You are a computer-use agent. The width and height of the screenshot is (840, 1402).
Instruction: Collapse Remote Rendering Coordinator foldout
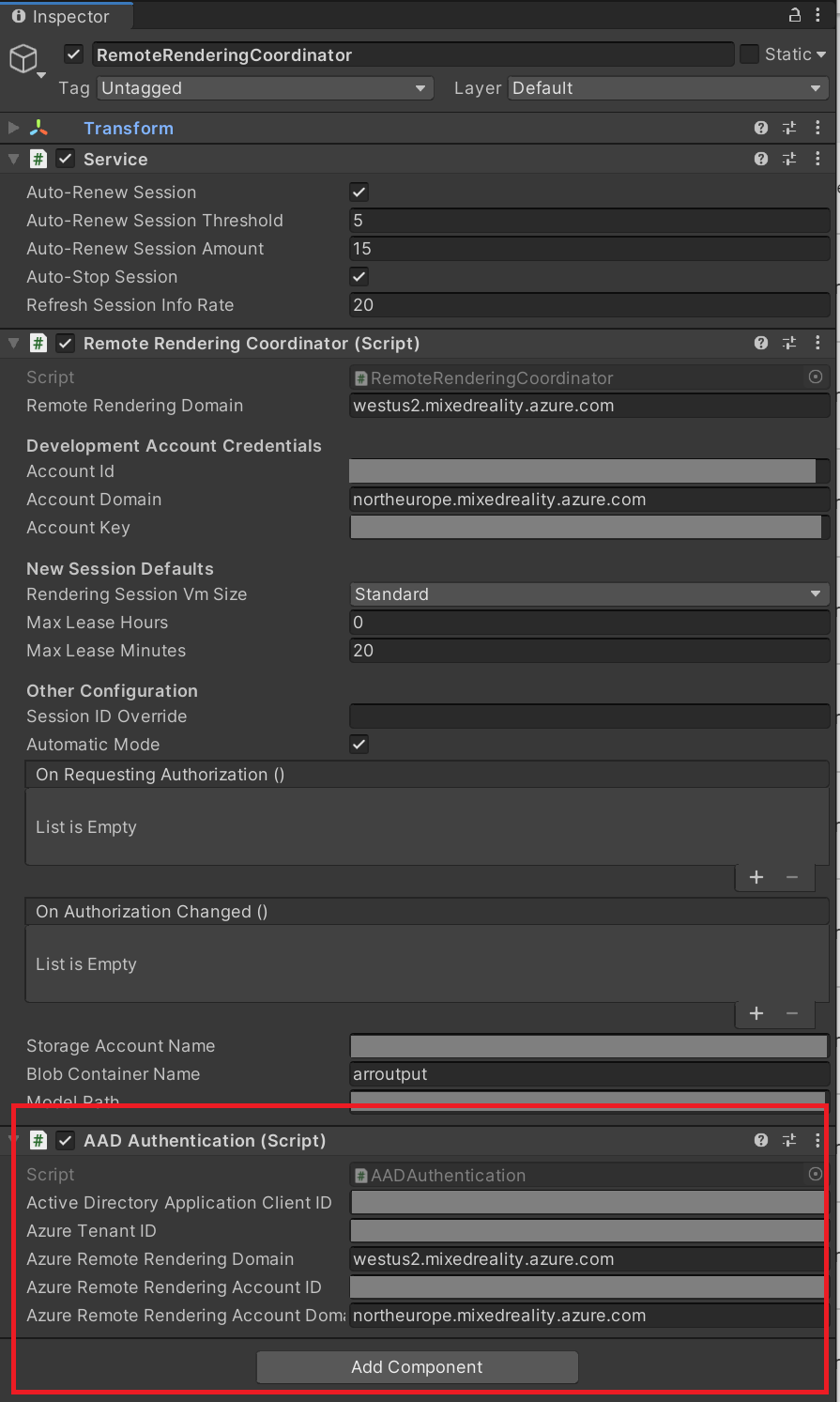(x=13, y=343)
